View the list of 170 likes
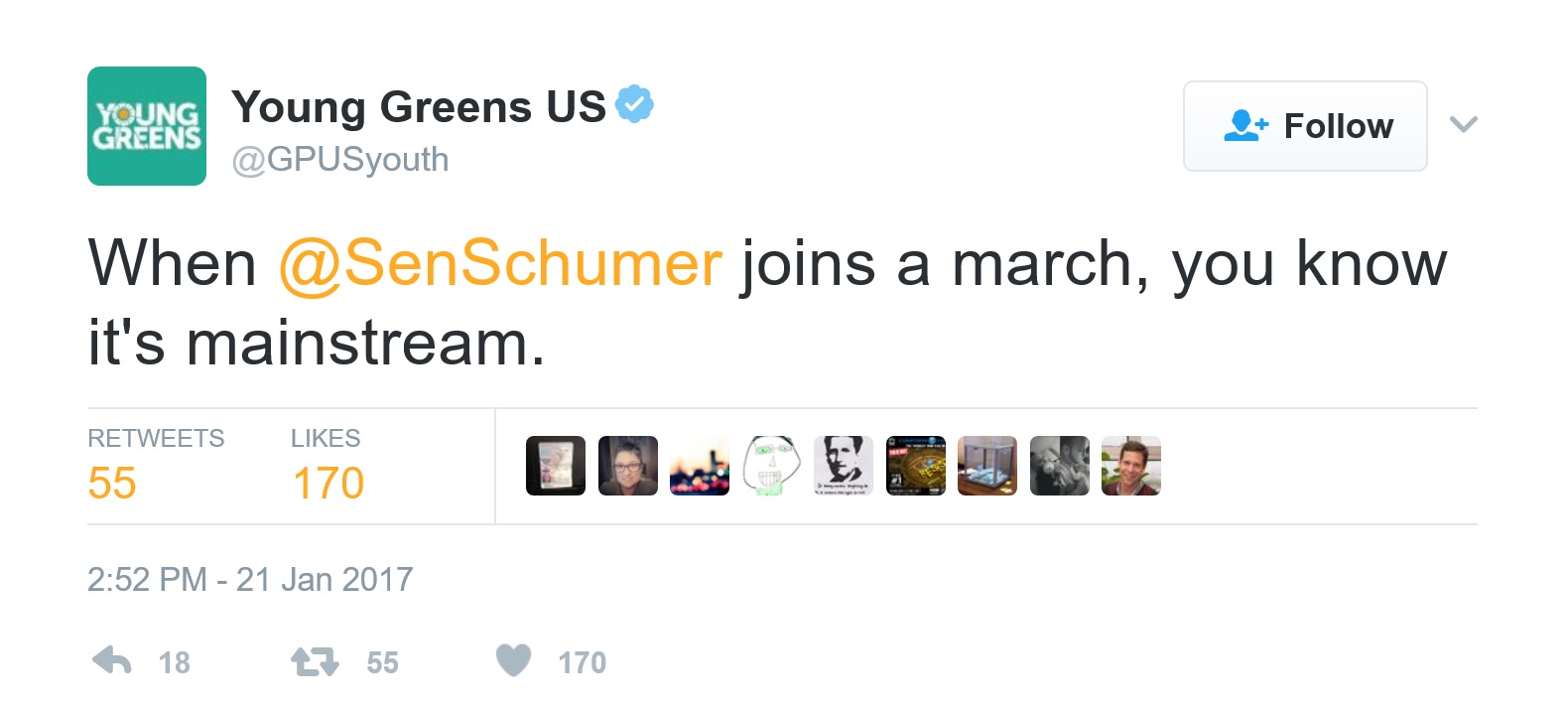The width and height of the screenshot is (1568, 710). (x=327, y=484)
